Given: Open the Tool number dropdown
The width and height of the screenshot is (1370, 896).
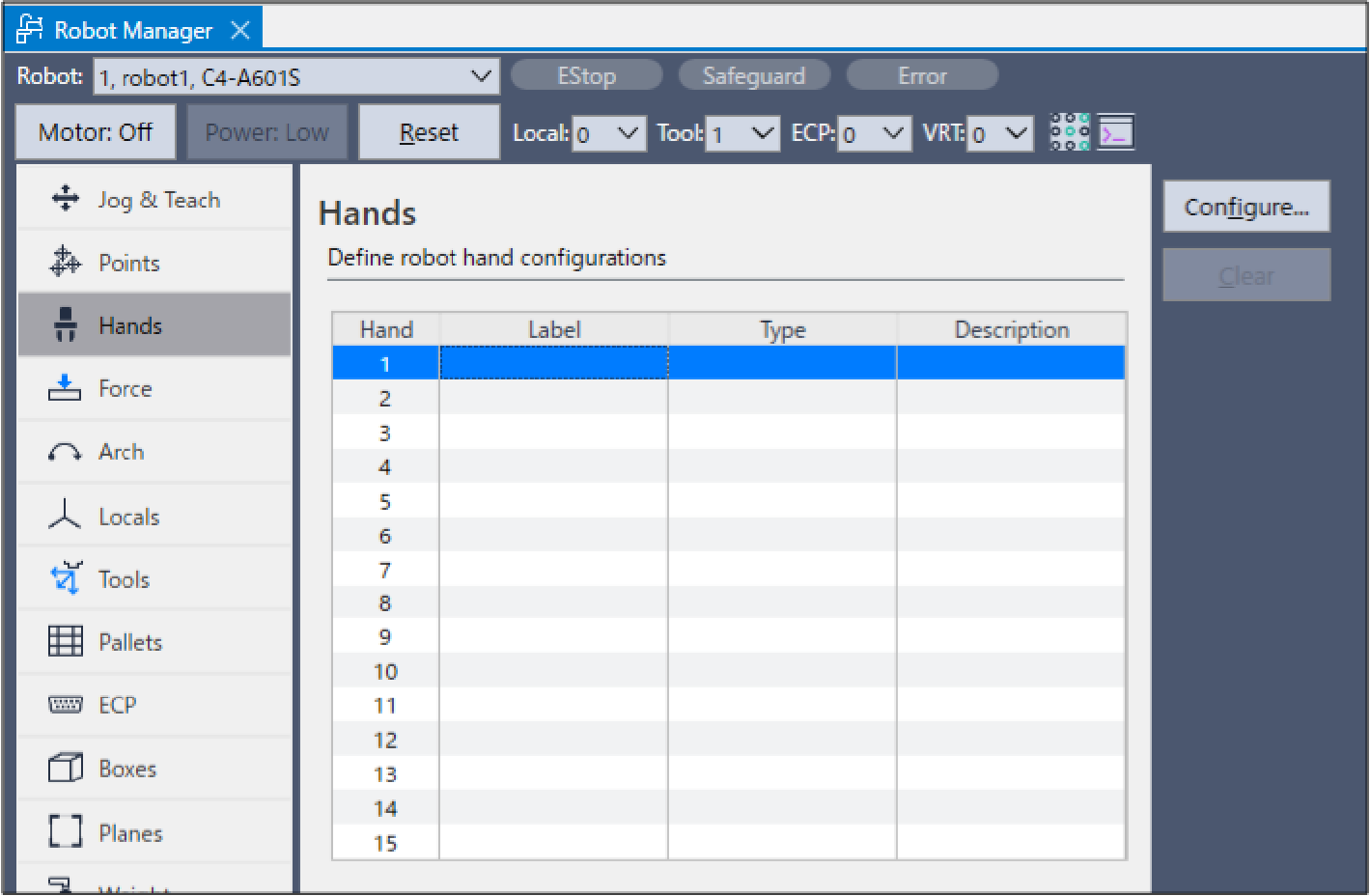Looking at the screenshot, I should point(741,133).
